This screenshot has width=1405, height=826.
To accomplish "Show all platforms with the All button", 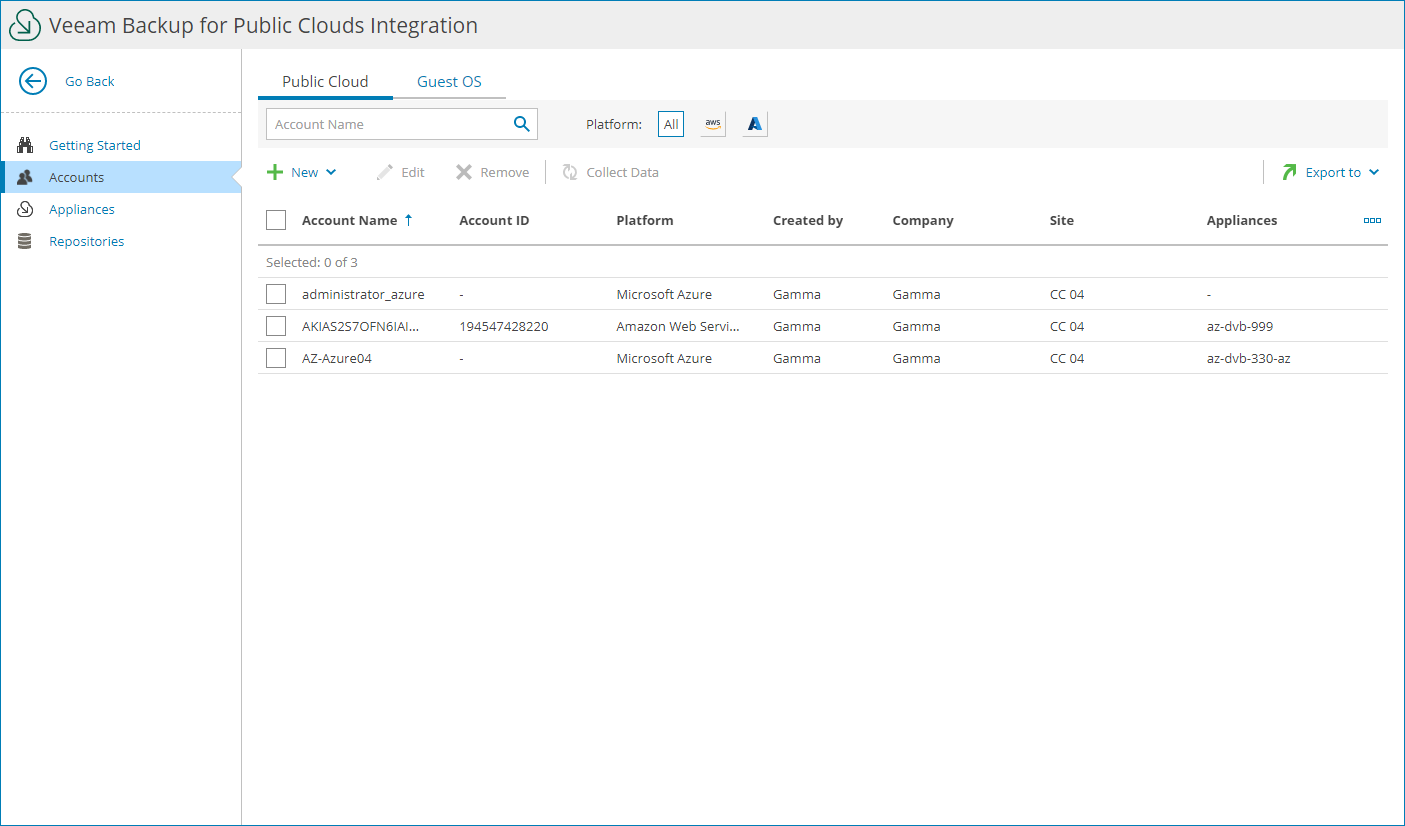I will [x=670, y=124].
